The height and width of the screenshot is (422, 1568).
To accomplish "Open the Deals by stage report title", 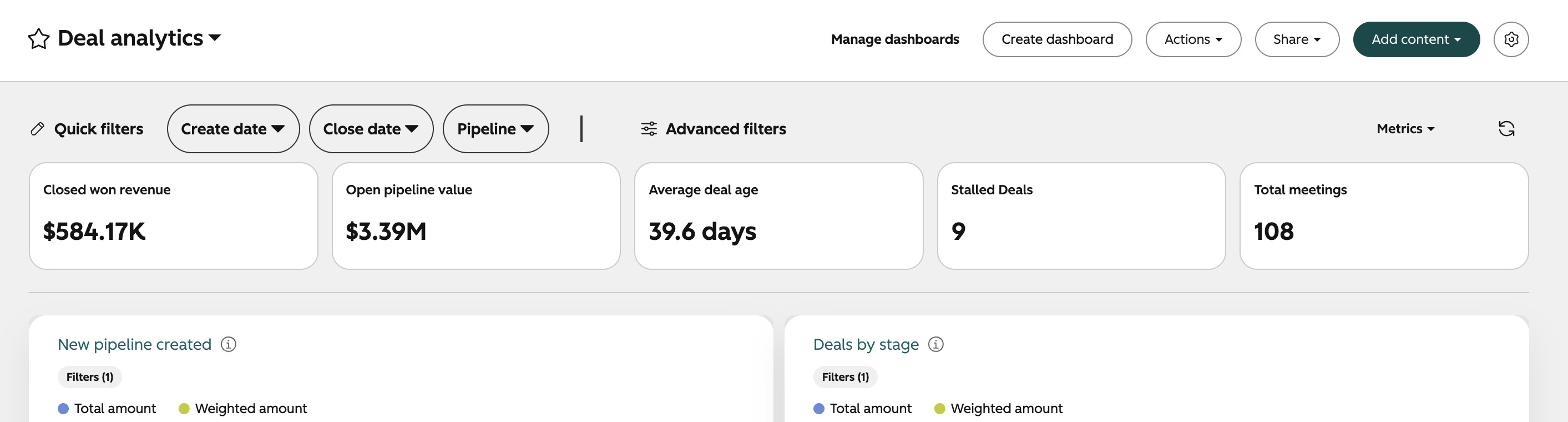I will tap(866, 345).
